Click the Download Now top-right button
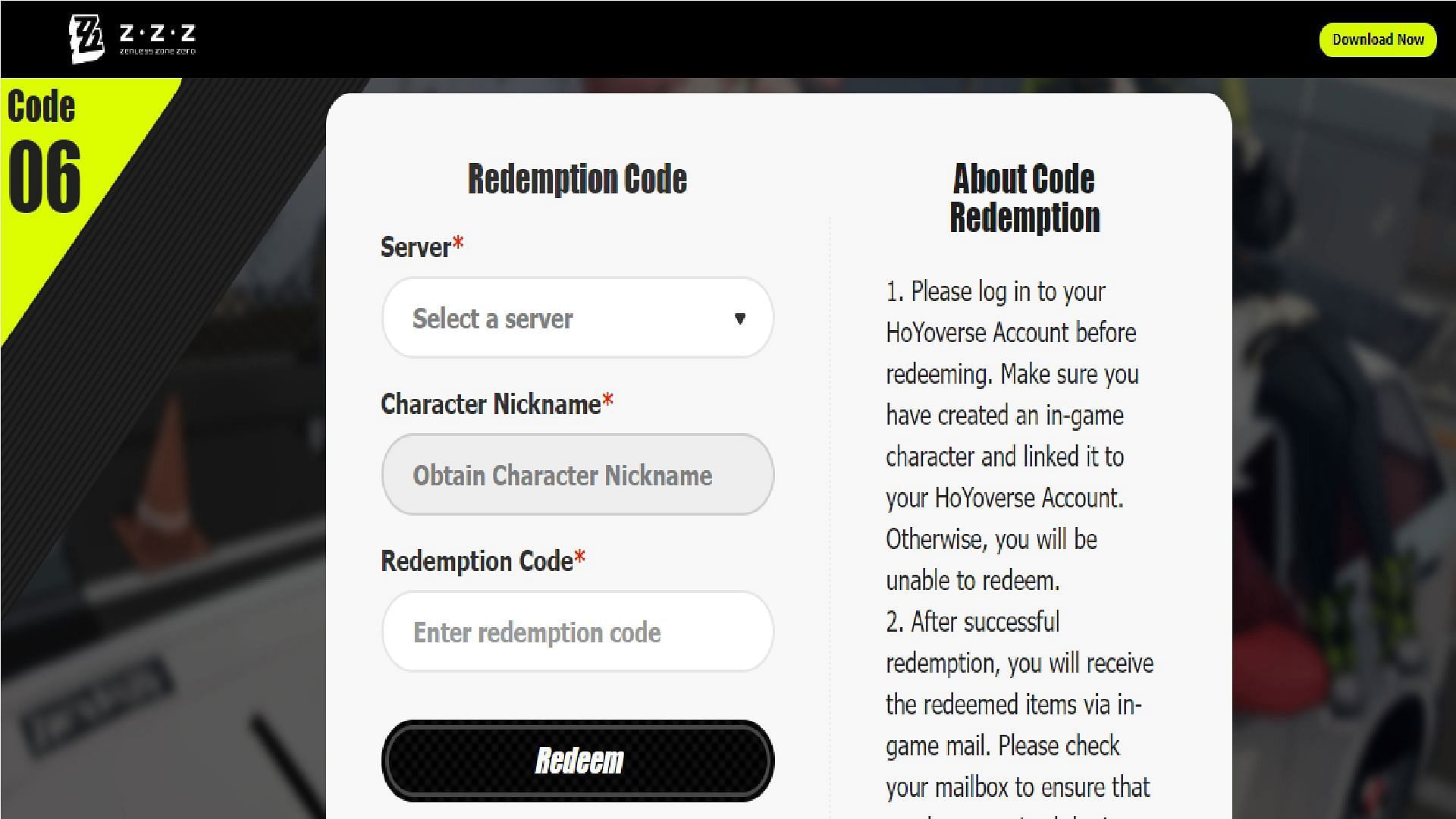This screenshot has height=819, width=1456. (1377, 38)
